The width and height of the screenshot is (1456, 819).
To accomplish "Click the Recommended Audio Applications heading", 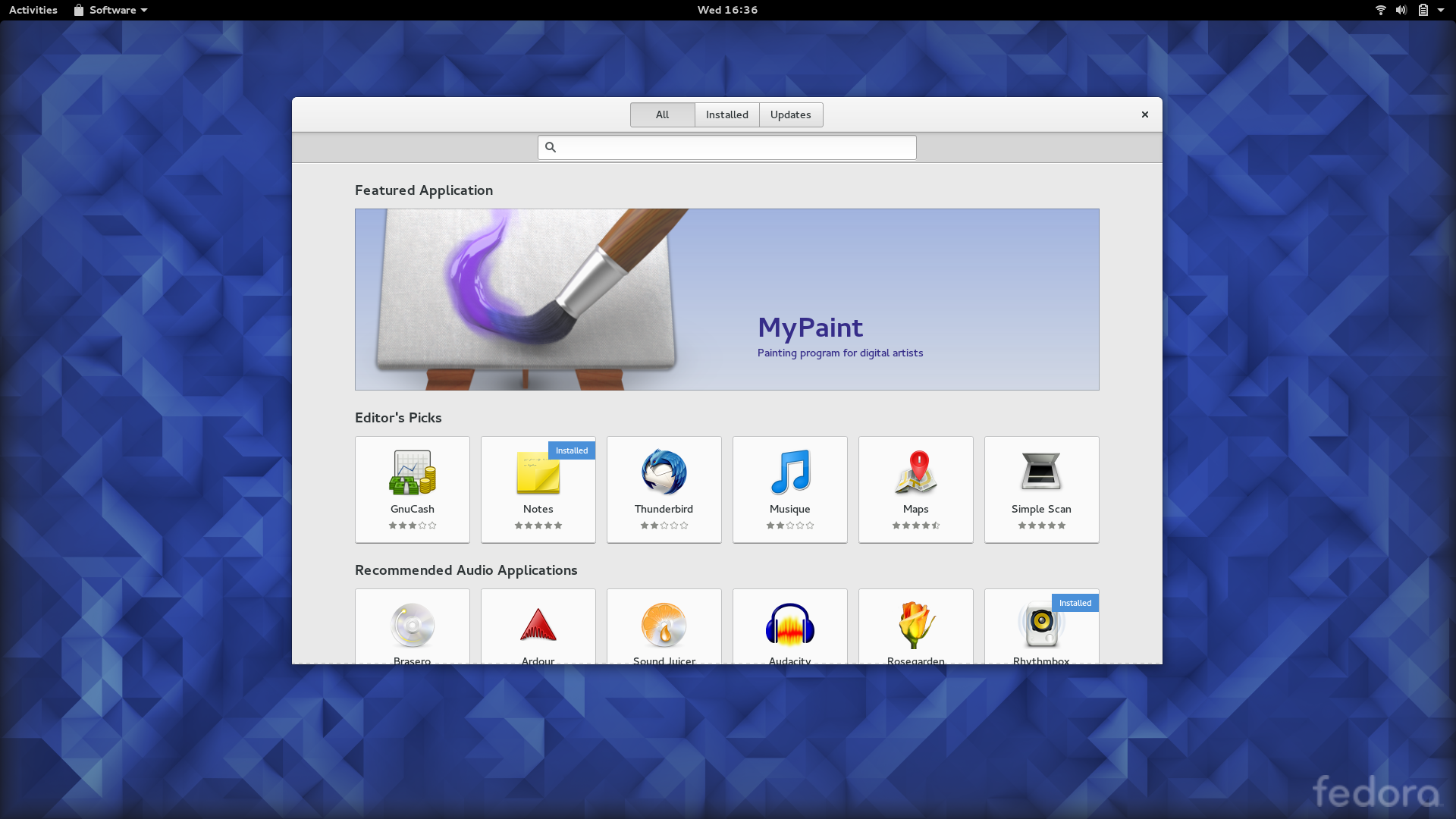I will point(466,570).
